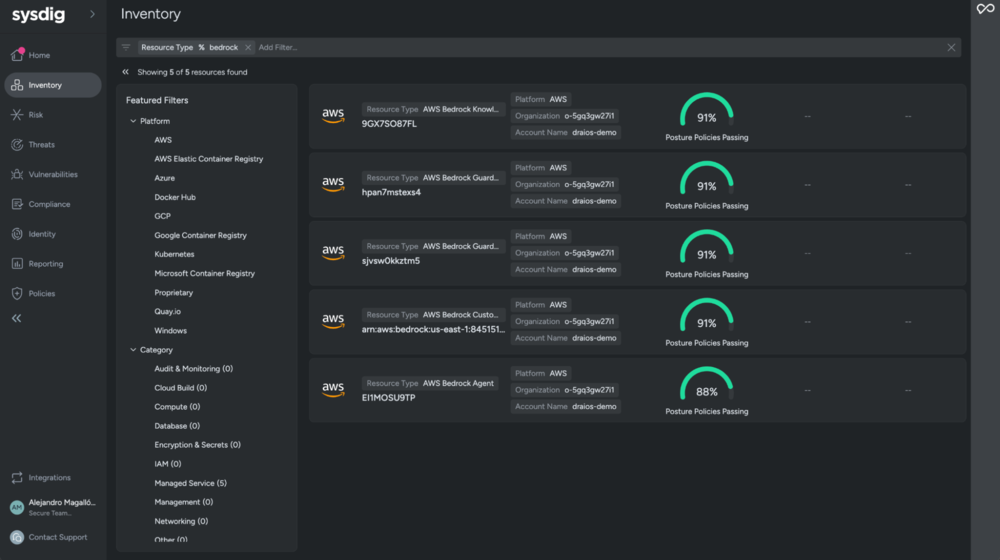
Task: Filter by Google Container Registry
Action: (200, 235)
